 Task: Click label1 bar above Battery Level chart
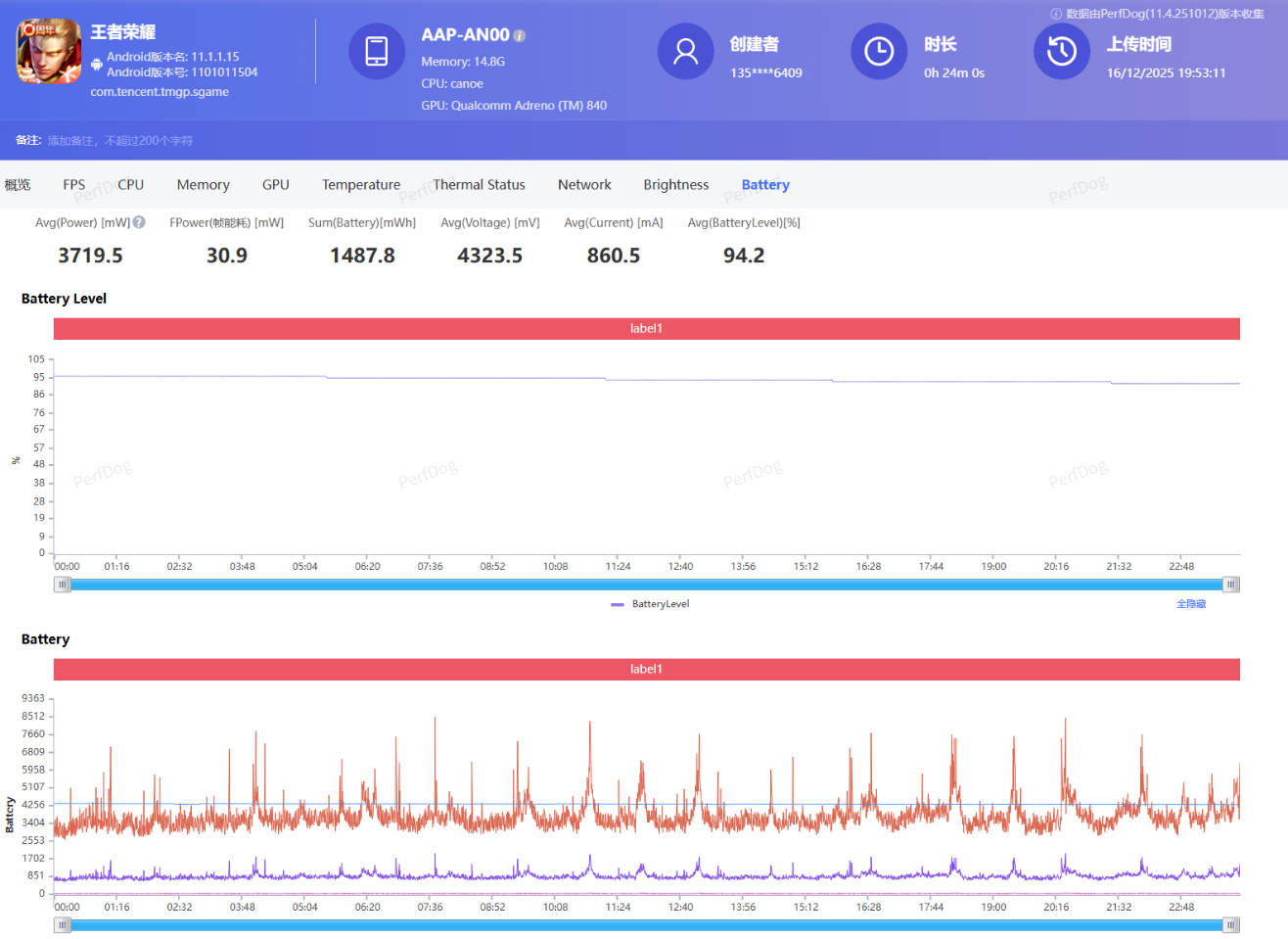[646, 329]
